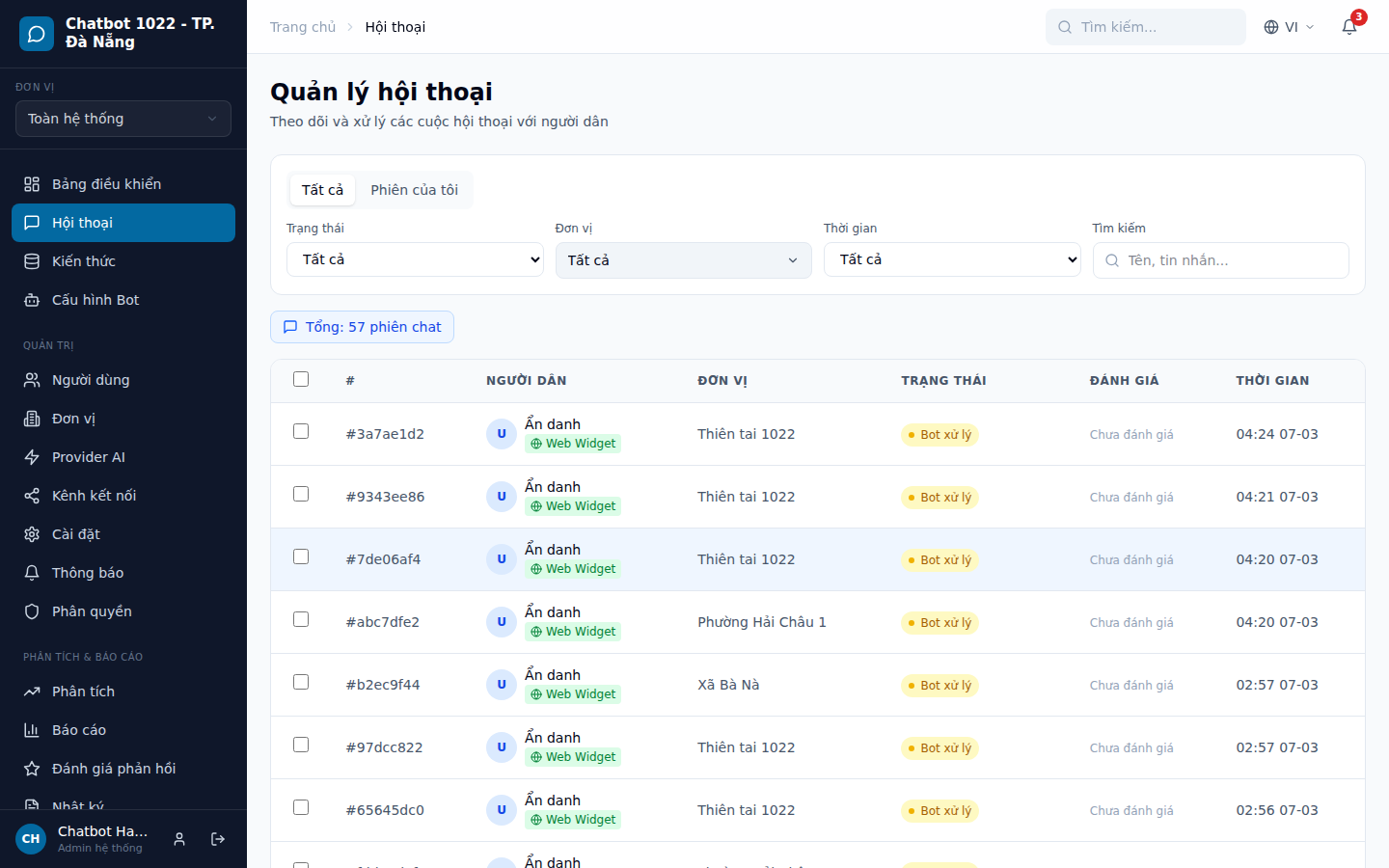1389x868 pixels.
Task: Check the box for conversation #3a7ae1d2
Action: point(301,431)
